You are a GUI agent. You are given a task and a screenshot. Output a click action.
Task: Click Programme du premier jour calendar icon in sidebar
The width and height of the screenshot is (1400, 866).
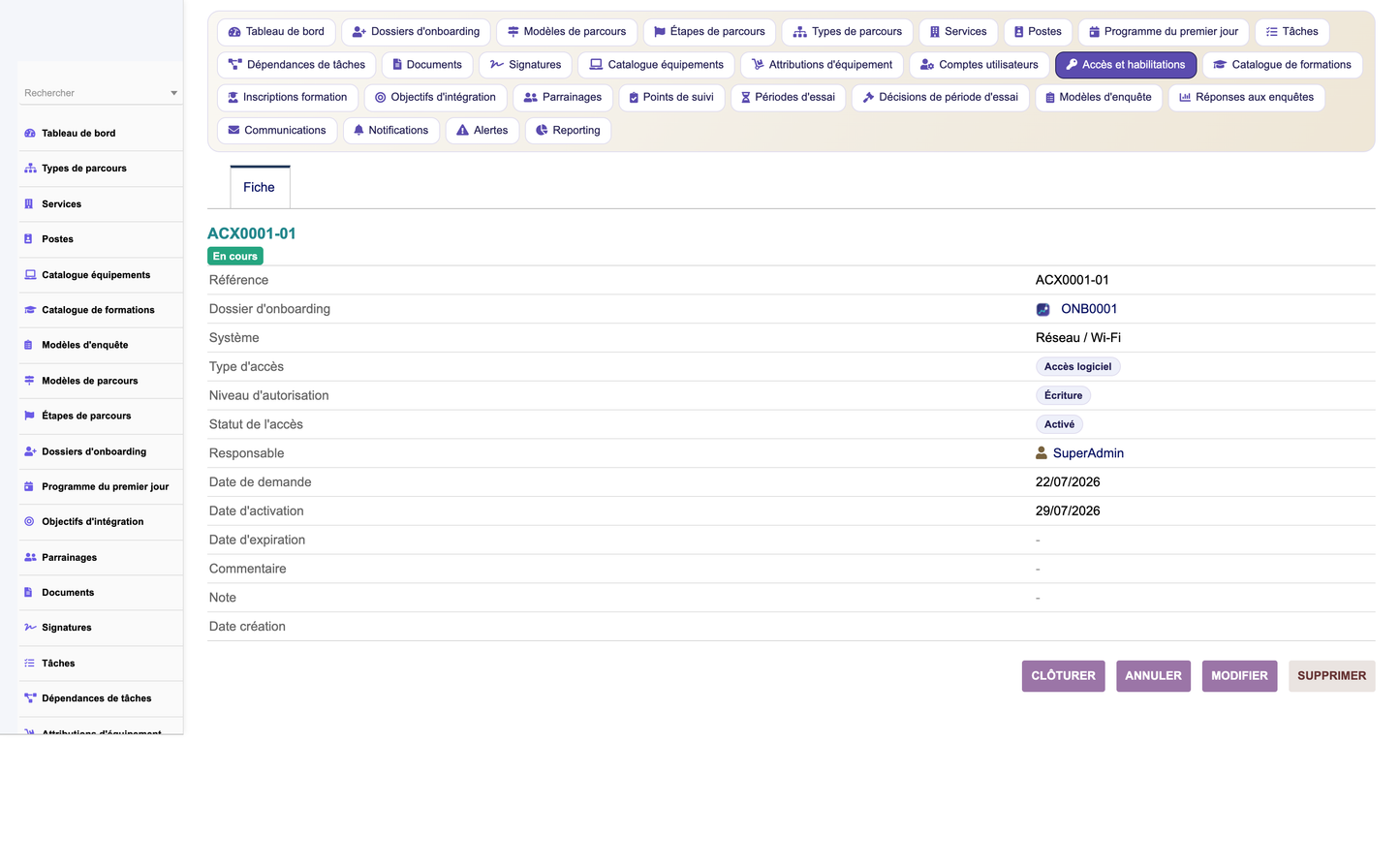point(29,486)
